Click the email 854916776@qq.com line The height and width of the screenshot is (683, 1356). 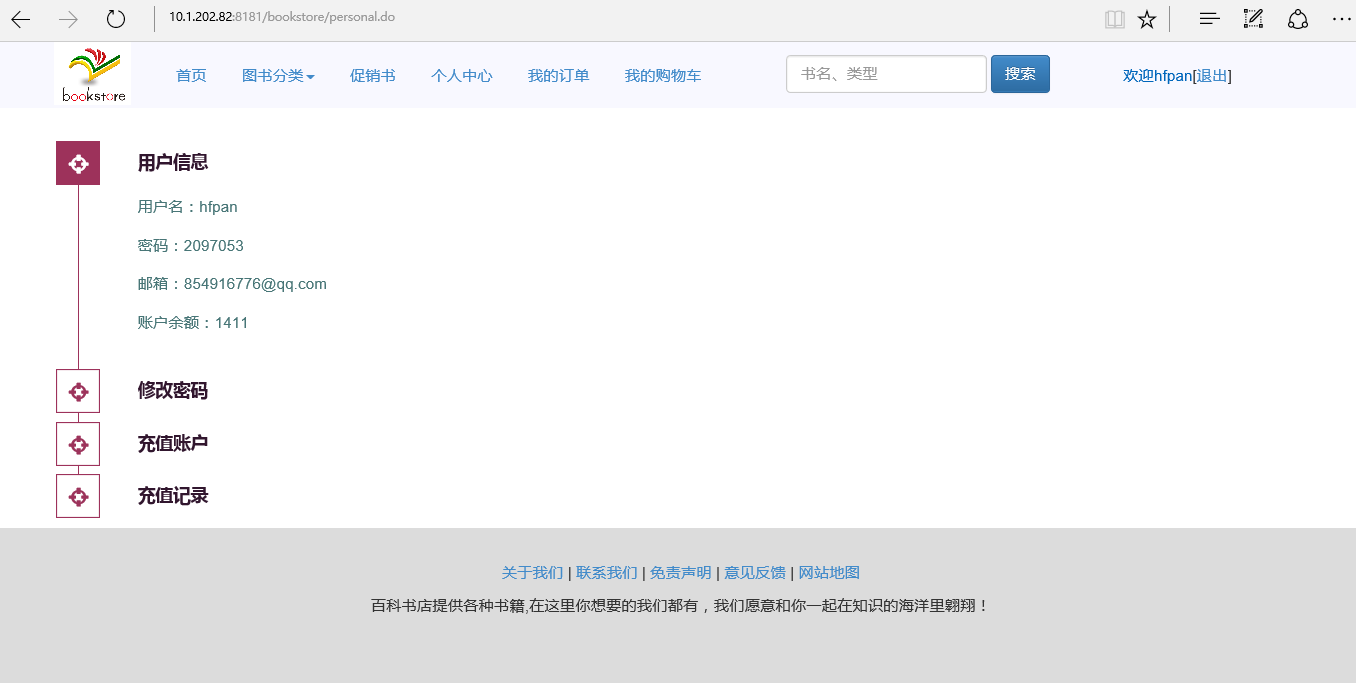[232, 284]
